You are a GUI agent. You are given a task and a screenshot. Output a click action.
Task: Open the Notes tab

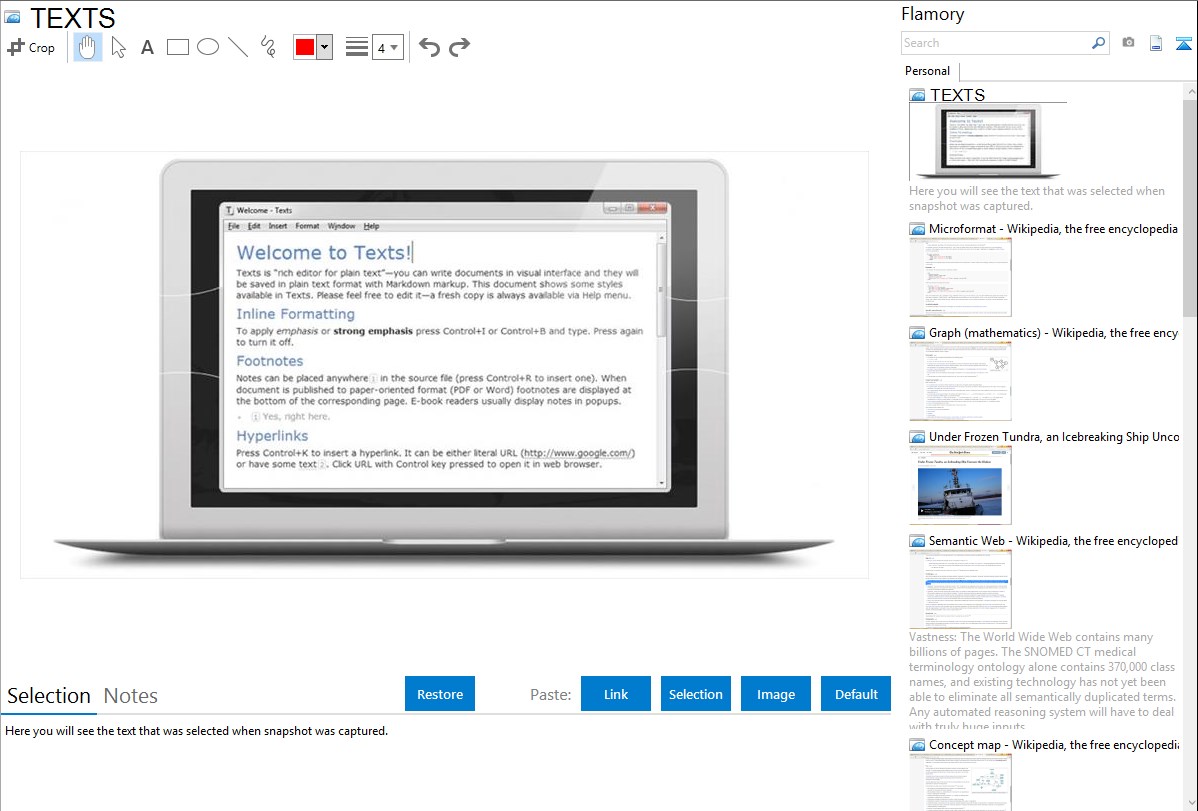[131, 696]
